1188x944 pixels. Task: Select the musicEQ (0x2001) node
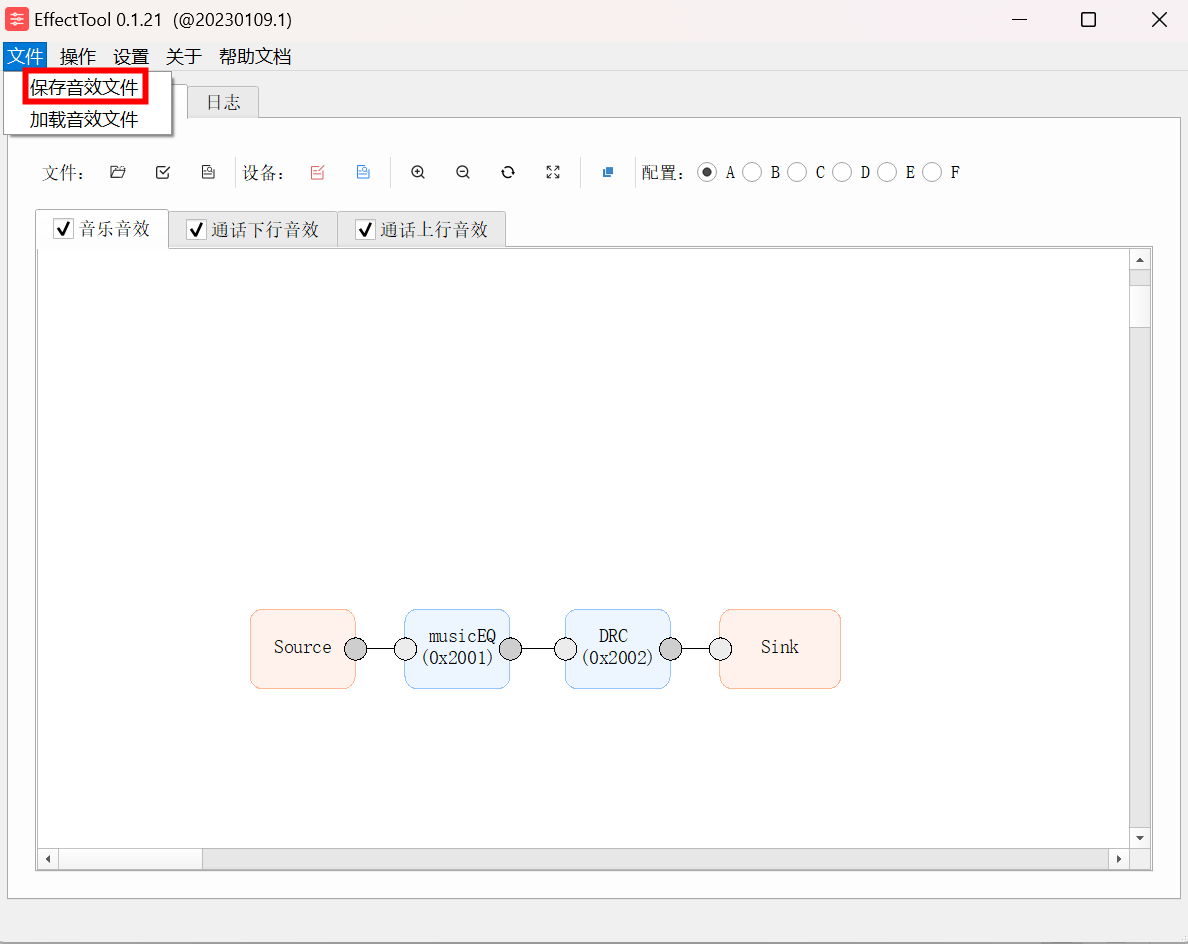(x=457, y=649)
